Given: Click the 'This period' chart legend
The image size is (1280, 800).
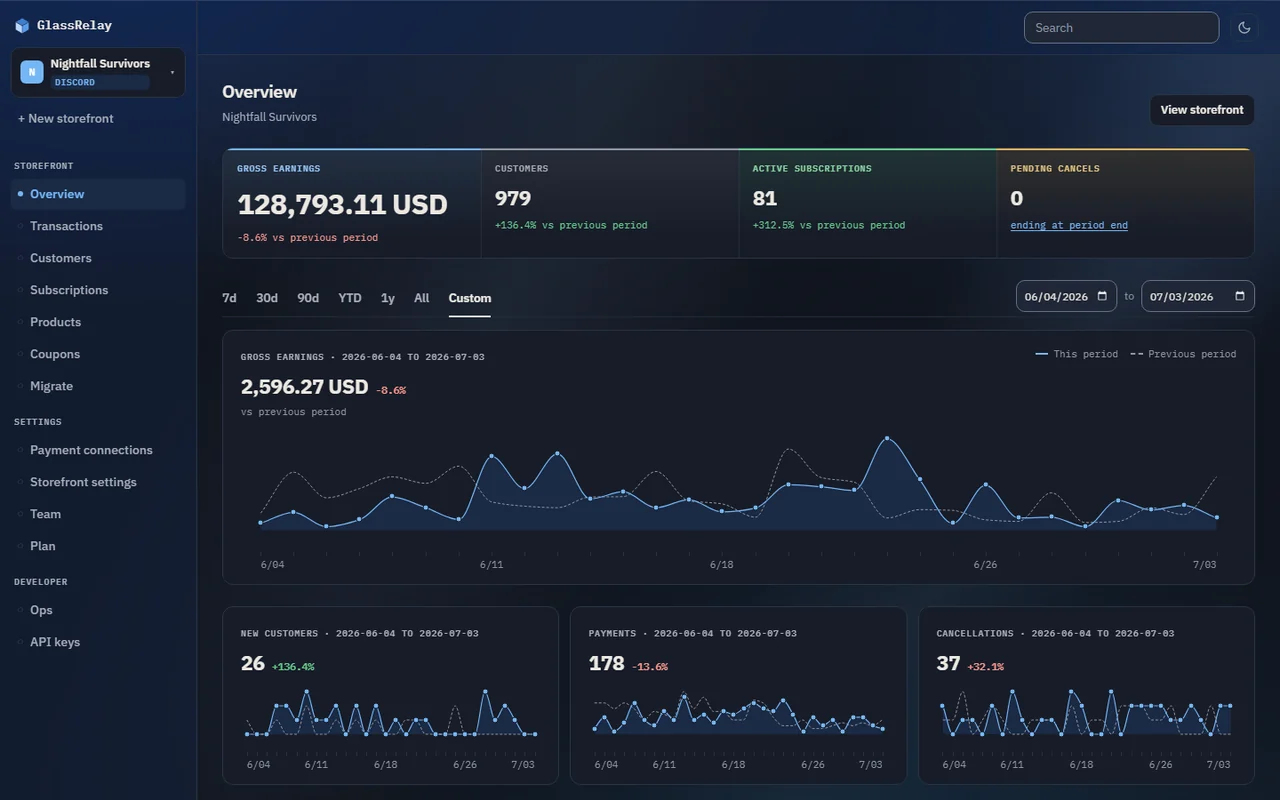Looking at the screenshot, I should coord(1077,354).
